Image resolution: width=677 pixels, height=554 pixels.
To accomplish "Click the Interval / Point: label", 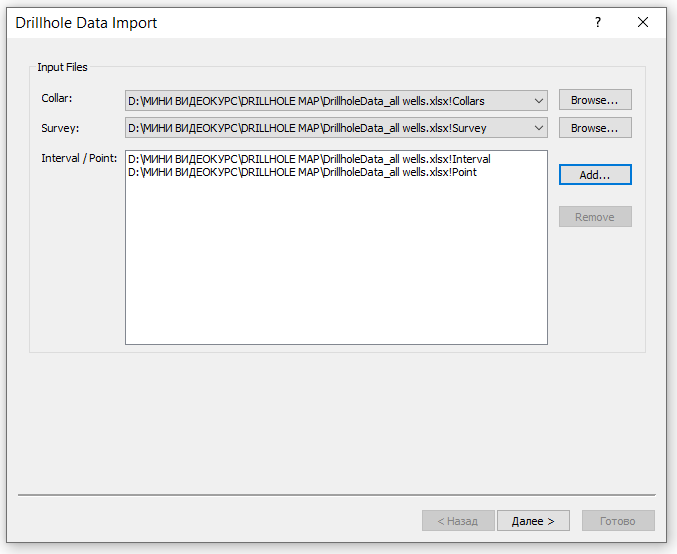I will click(79, 158).
